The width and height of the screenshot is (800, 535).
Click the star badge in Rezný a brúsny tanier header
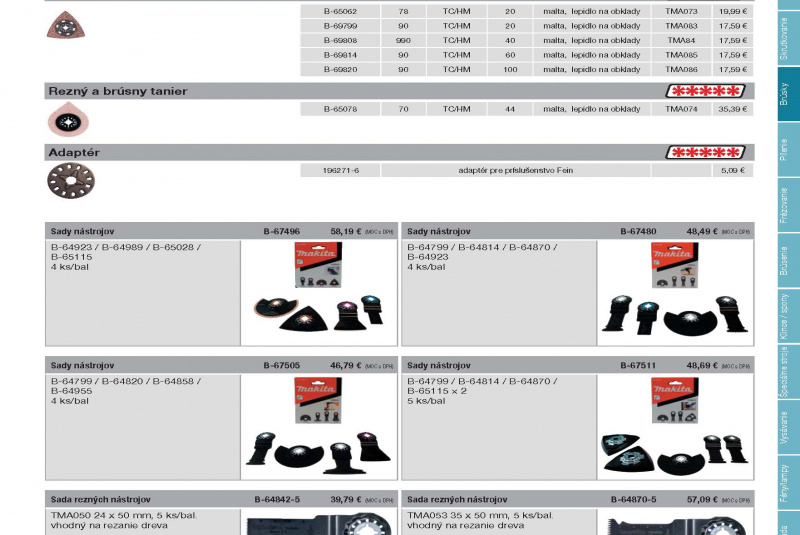[706, 91]
